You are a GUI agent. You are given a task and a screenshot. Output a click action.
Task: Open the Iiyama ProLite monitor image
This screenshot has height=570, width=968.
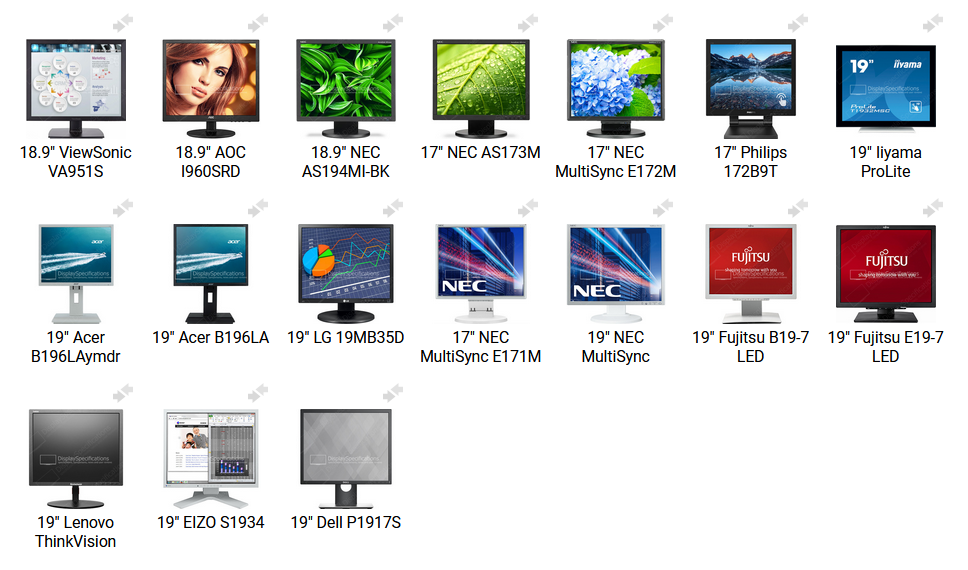click(x=885, y=88)
